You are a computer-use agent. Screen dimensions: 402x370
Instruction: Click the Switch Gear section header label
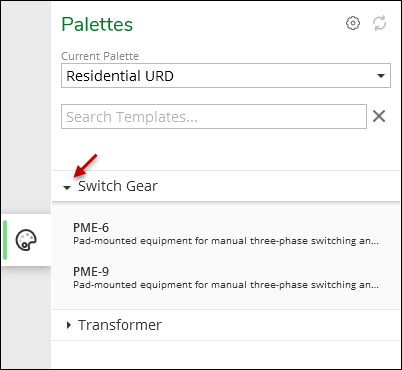(x=118, y=186)
